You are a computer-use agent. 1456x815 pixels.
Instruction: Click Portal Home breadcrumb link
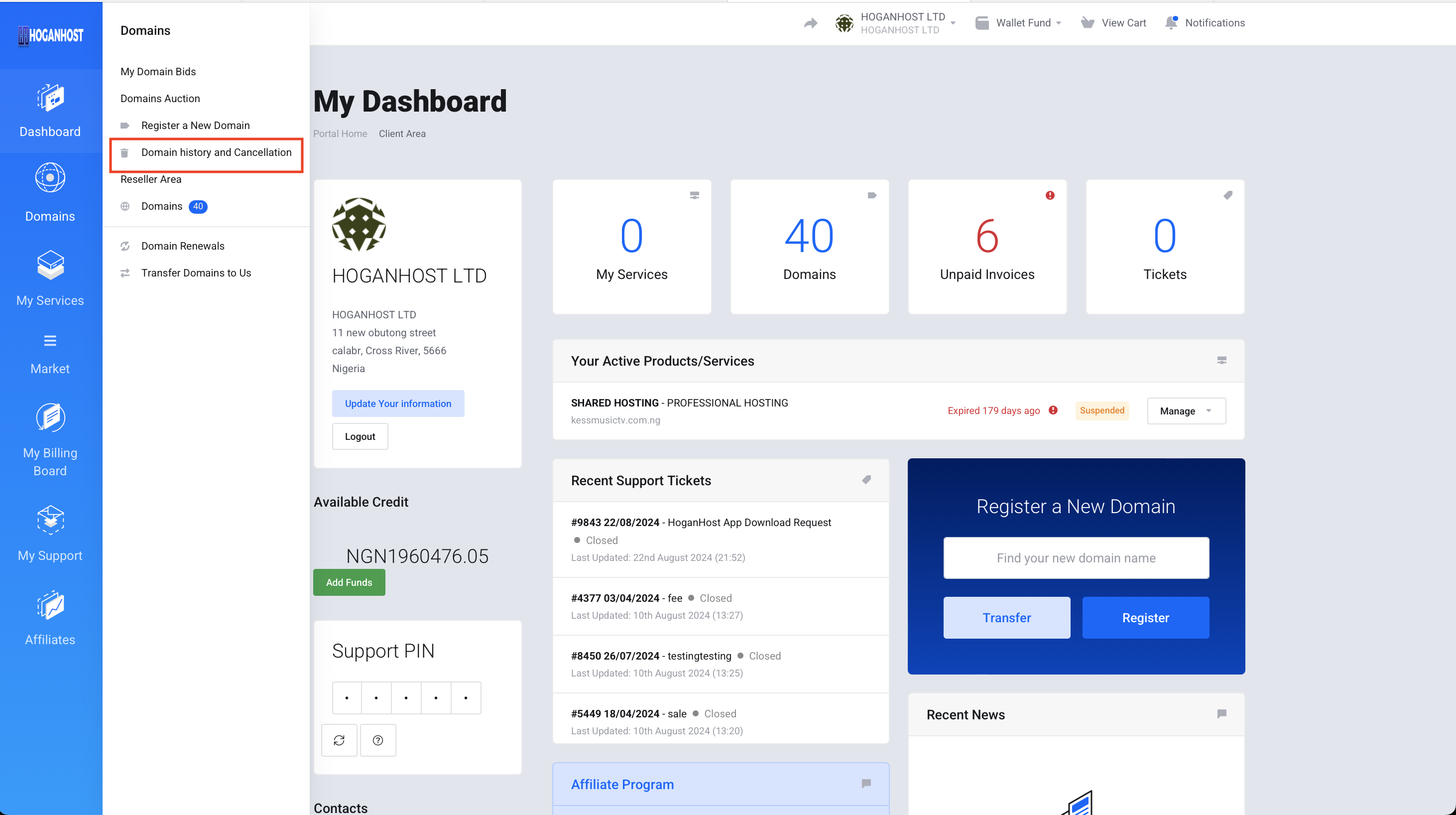click(340, 134)
